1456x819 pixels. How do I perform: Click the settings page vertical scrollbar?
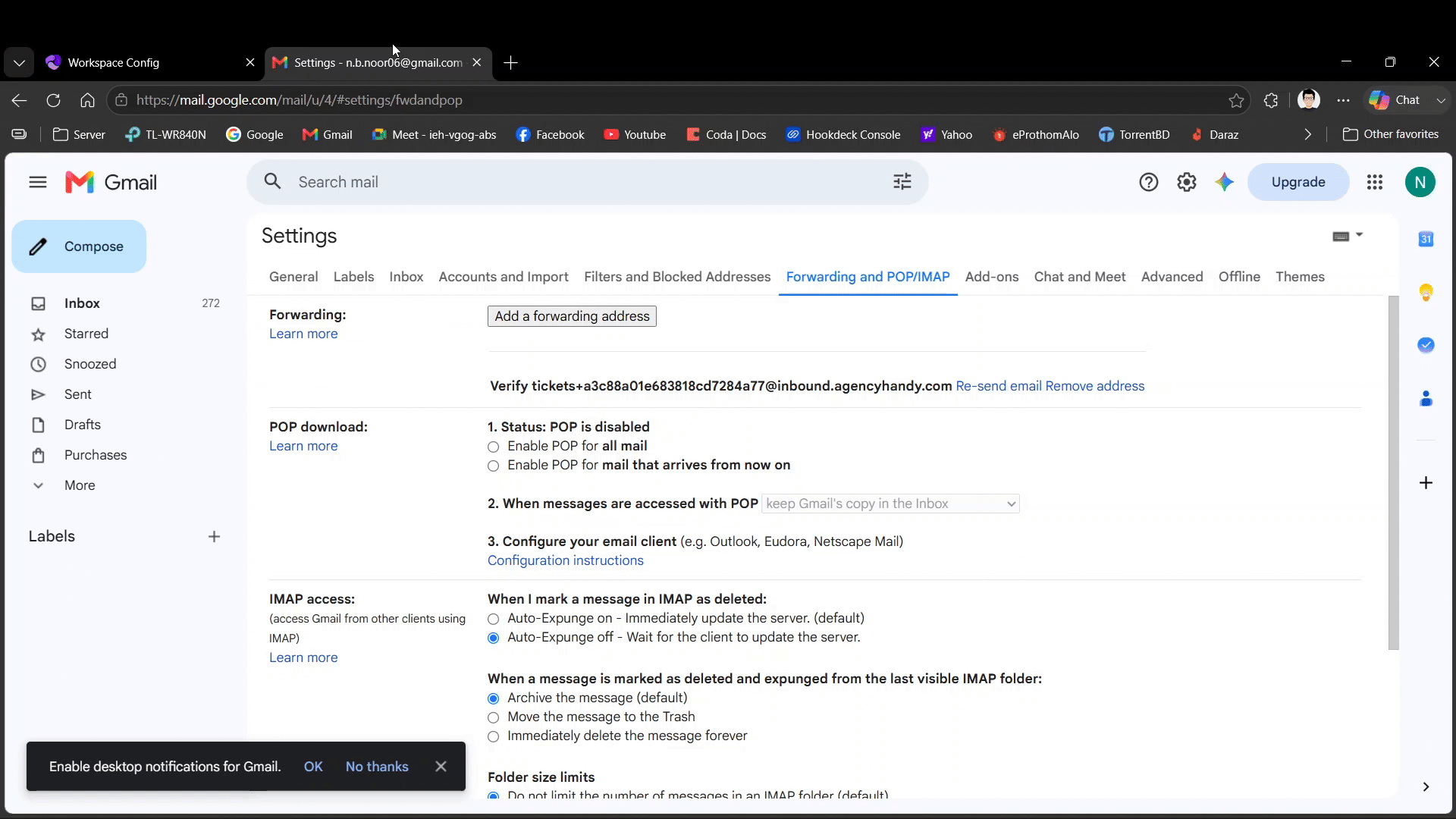pos(1393,472)
